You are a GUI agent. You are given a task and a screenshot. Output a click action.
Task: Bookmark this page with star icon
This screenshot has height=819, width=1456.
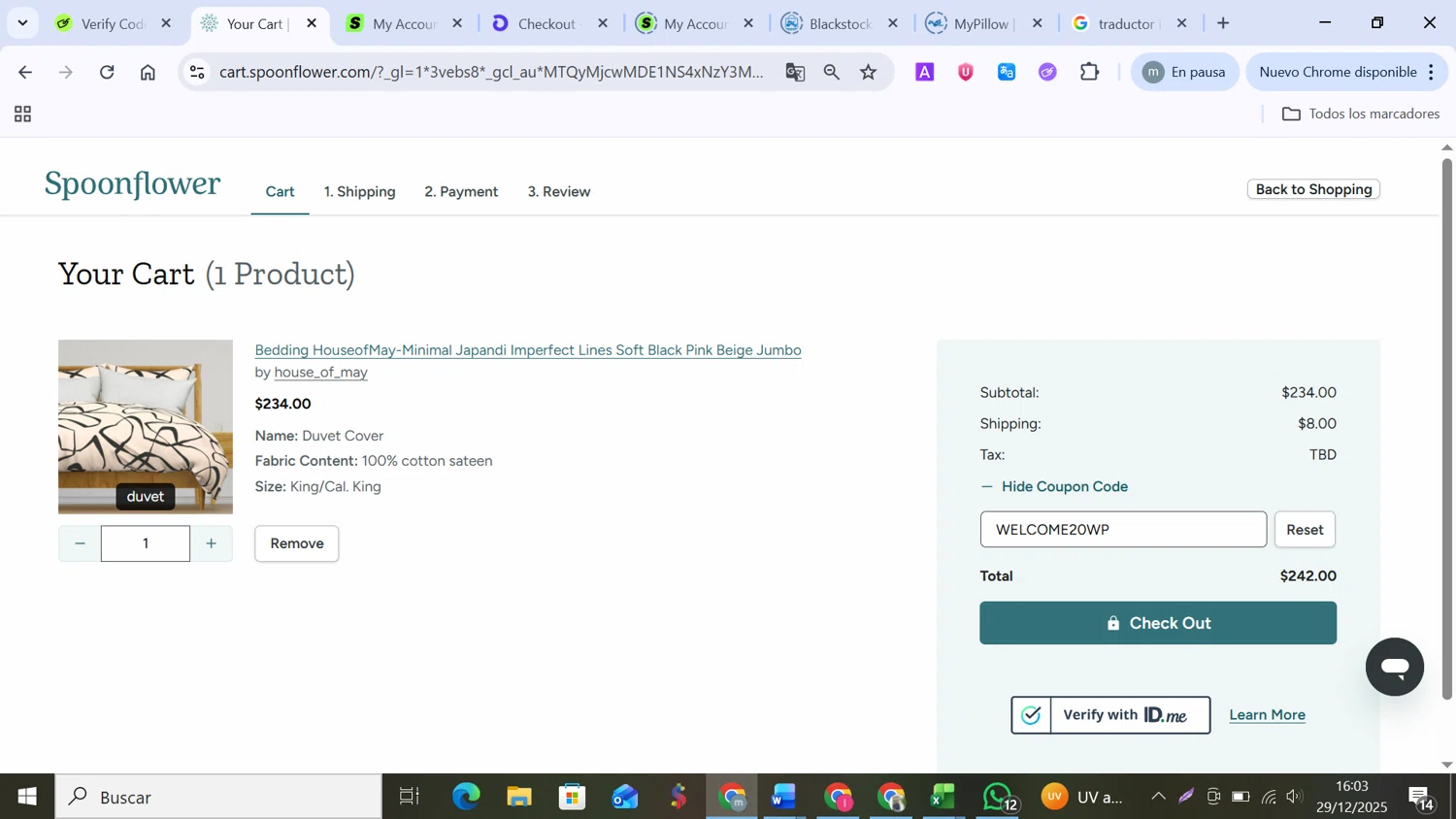pos(869,72)
